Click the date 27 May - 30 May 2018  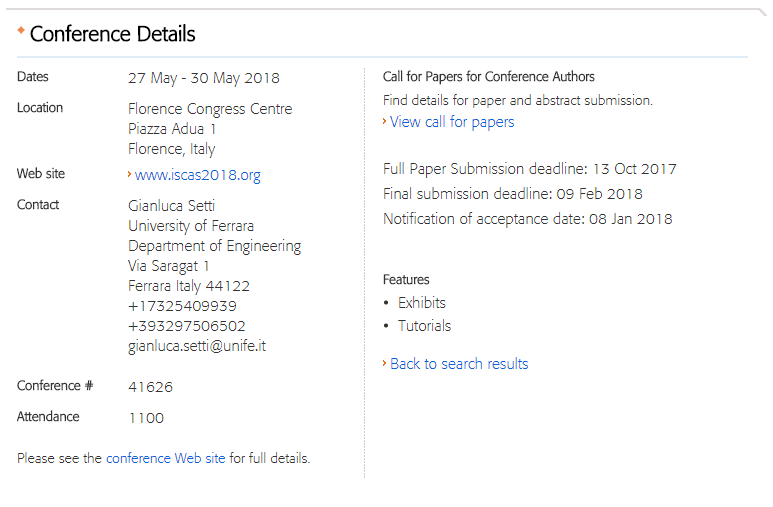click(204, 78)
